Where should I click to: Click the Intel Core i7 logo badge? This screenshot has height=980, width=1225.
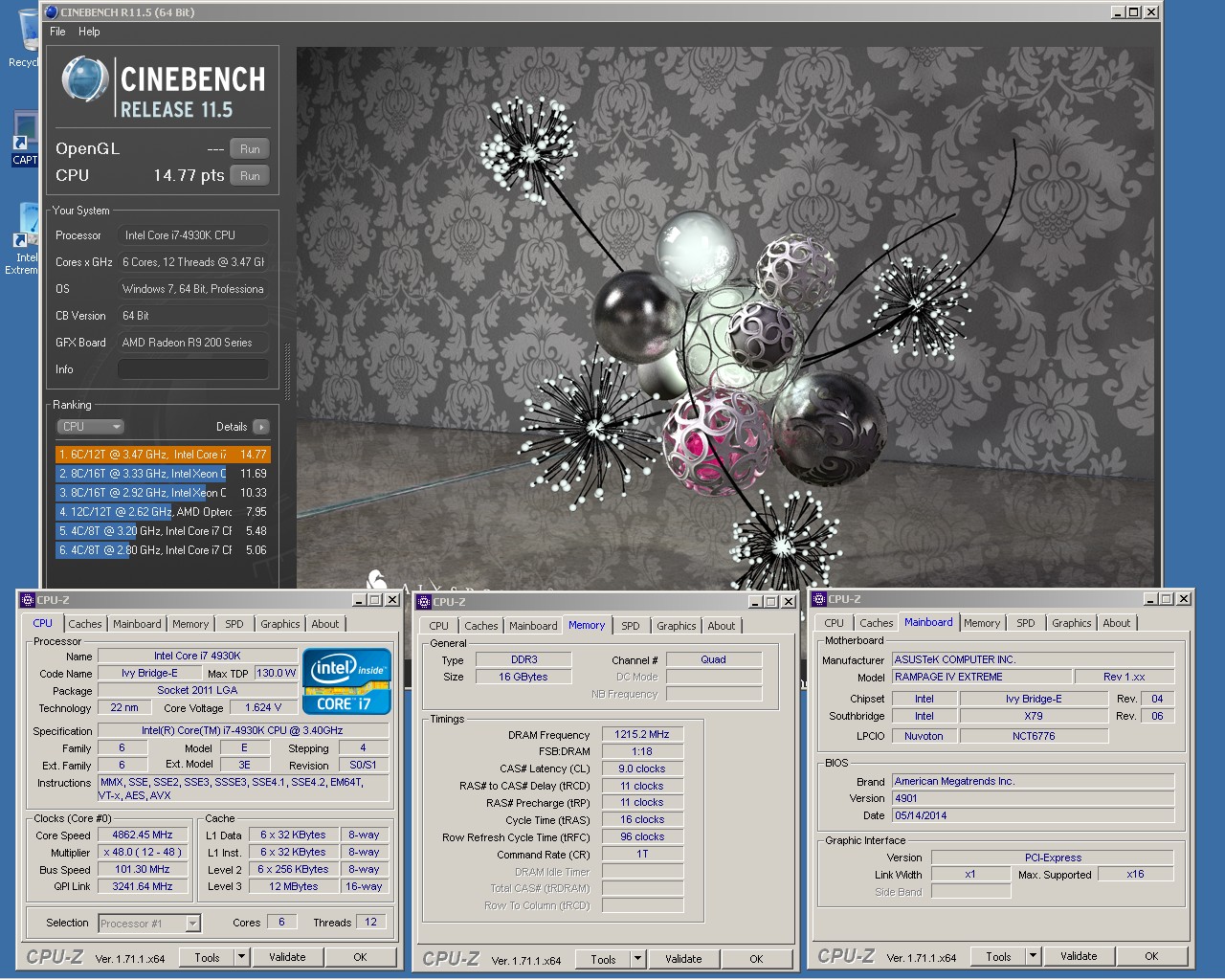346,681
